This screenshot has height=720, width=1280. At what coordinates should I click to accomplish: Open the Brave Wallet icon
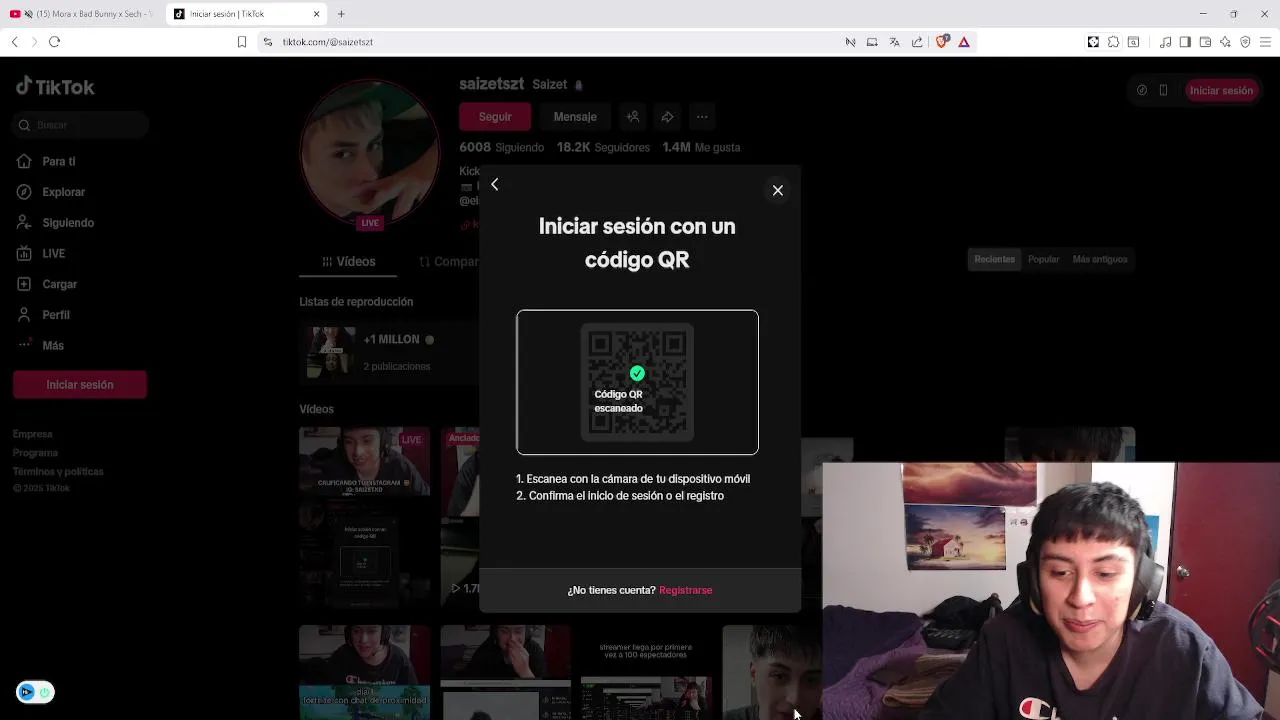point(1205,42)
